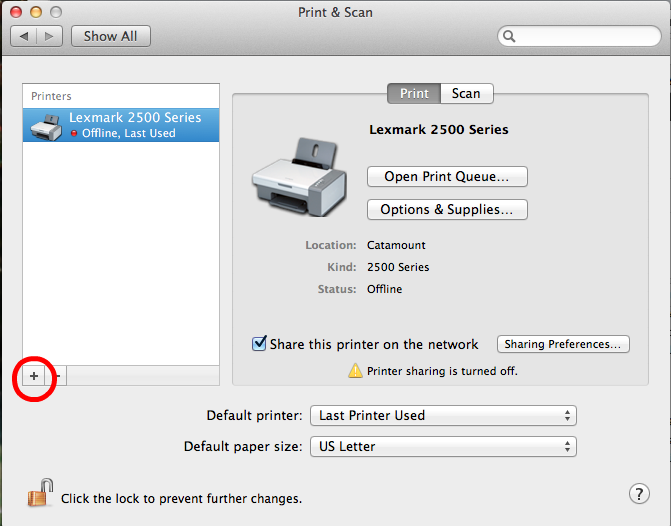The image size is (671, 526).
Task: Click the open padlock icon
Action: pyautogui.click(x=41, y=493)
